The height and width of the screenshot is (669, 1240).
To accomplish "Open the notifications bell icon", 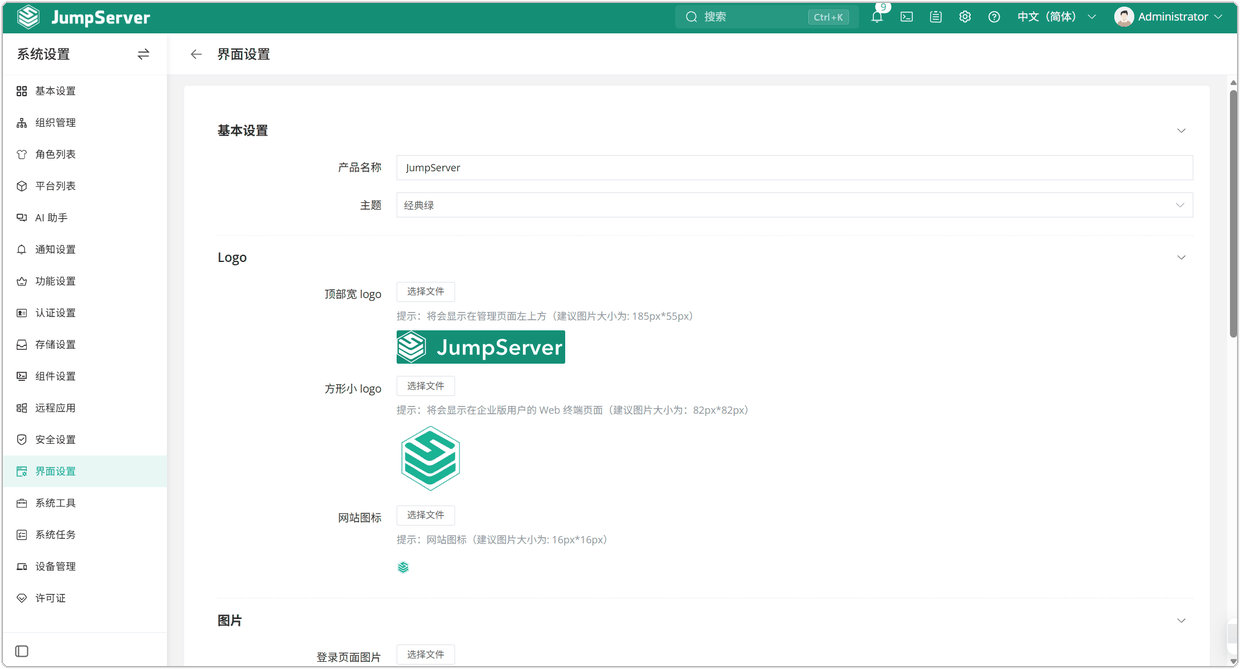I will tap(877, 17).
